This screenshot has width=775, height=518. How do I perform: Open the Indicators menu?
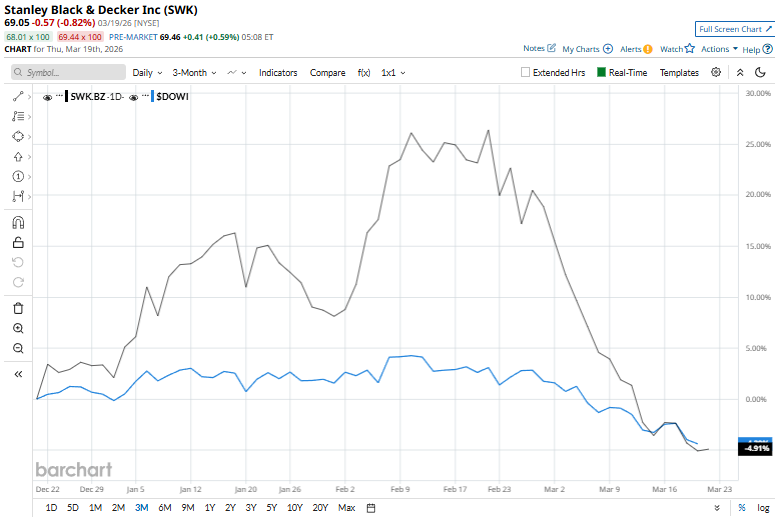pos(278,73)
